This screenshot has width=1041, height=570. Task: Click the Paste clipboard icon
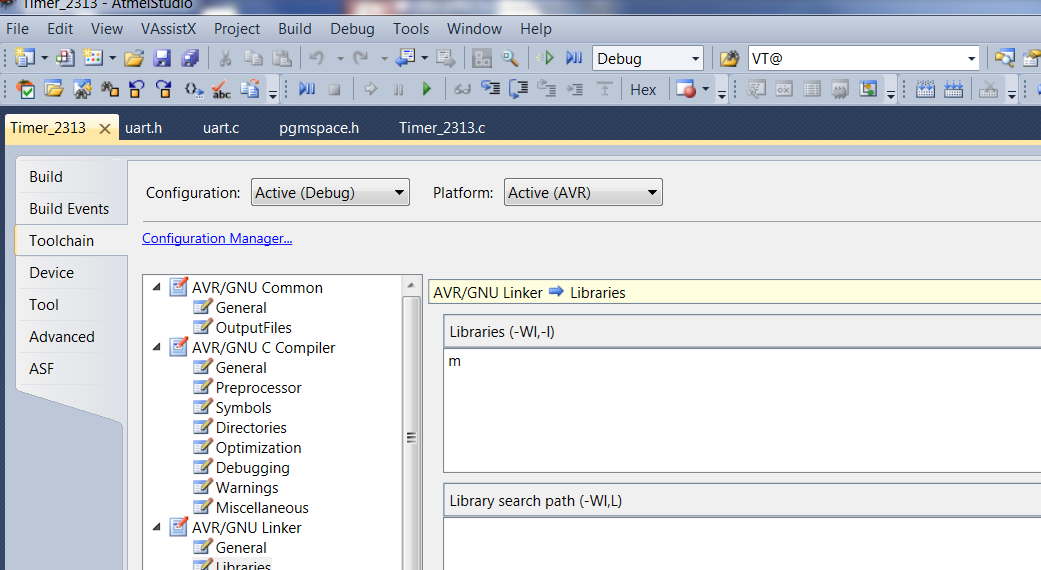pos(281,58)
